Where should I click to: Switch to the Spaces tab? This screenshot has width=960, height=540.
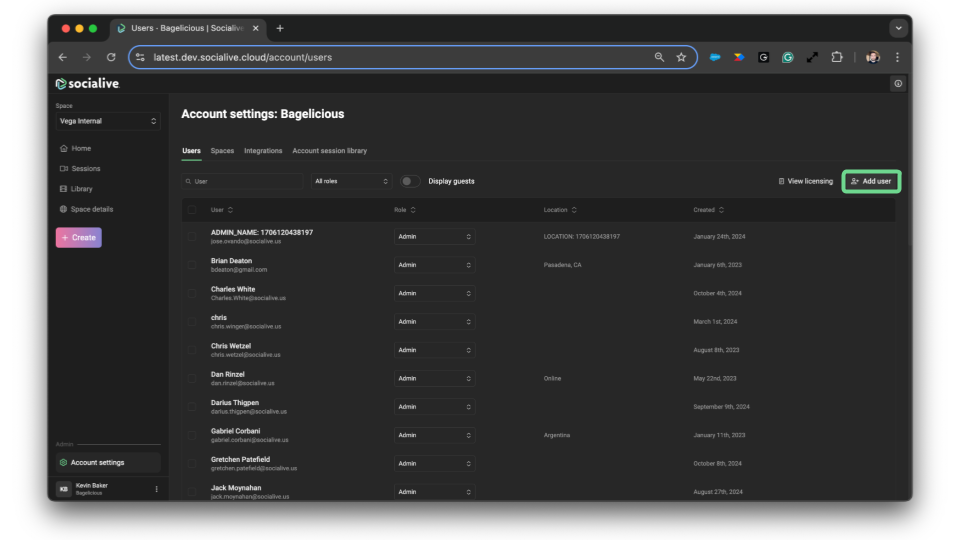click(x=222, y=151)
